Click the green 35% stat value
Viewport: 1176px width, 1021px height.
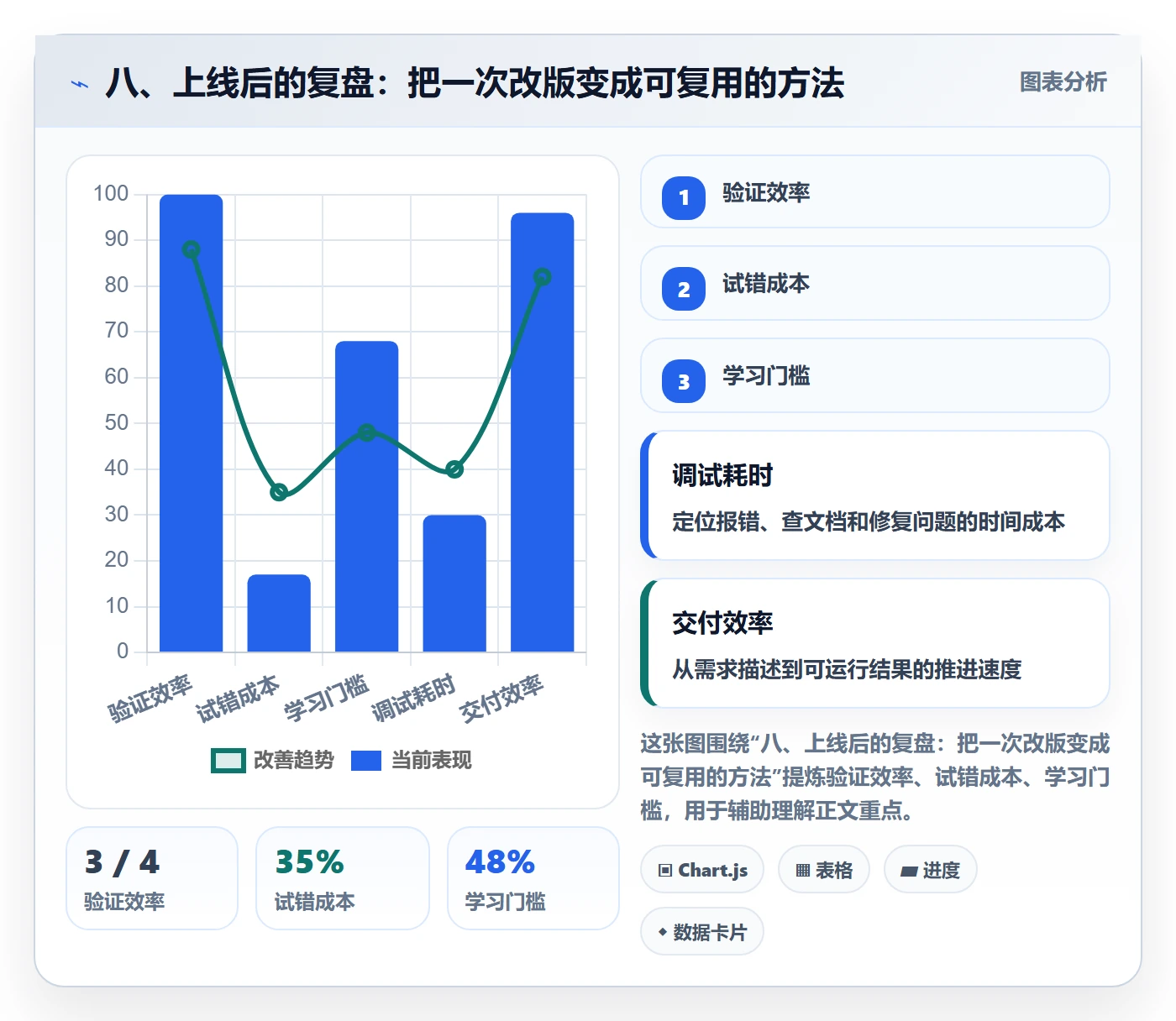[310, 862]
